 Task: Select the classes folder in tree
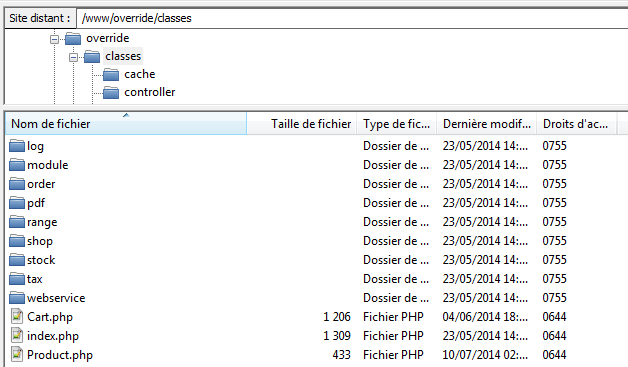(123, 56)
